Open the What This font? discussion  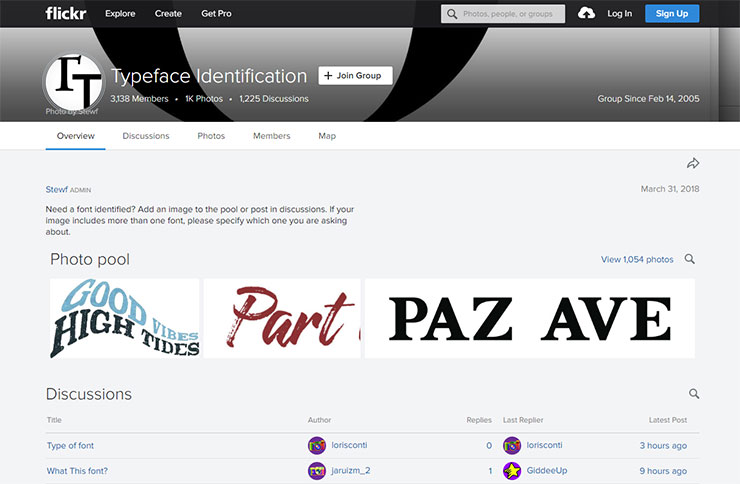(x=77, y=471)
